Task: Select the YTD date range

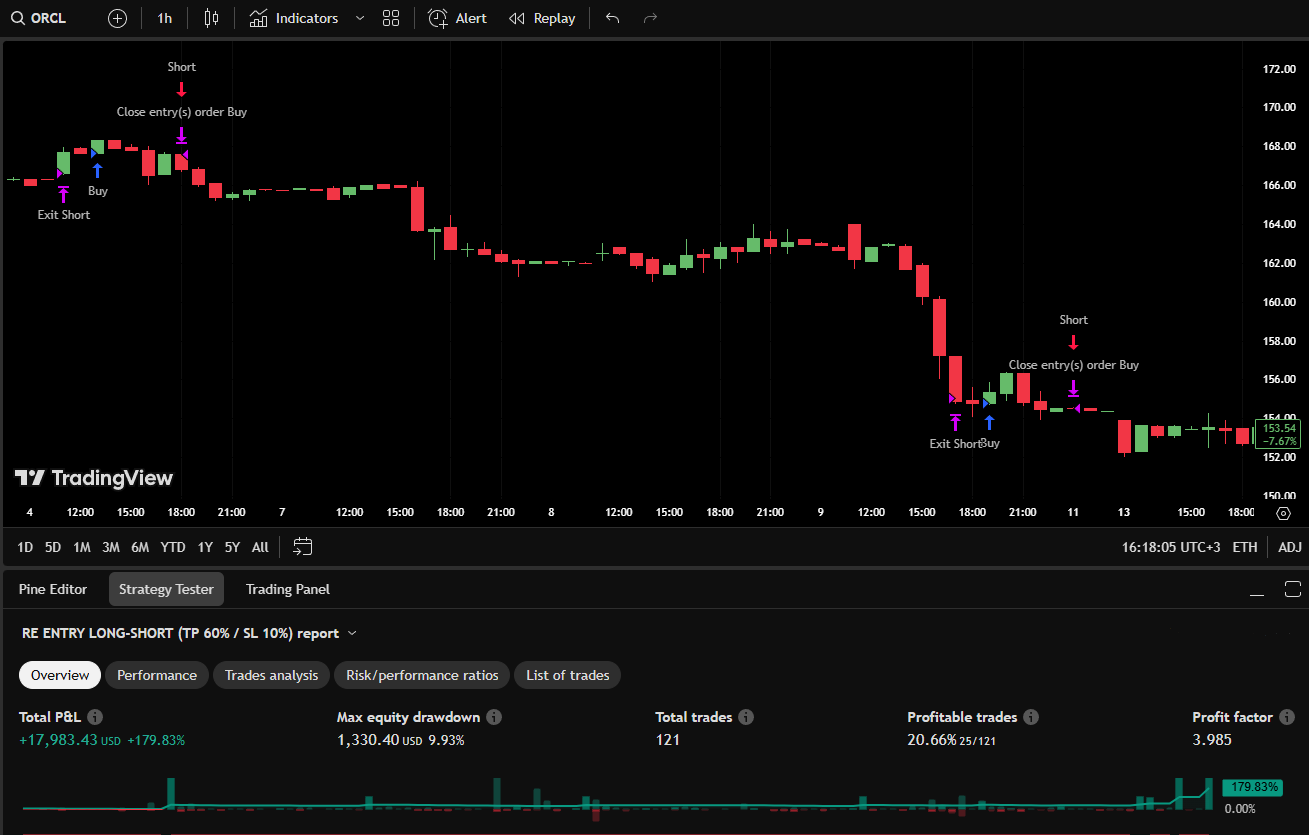Action: [173, 547]
